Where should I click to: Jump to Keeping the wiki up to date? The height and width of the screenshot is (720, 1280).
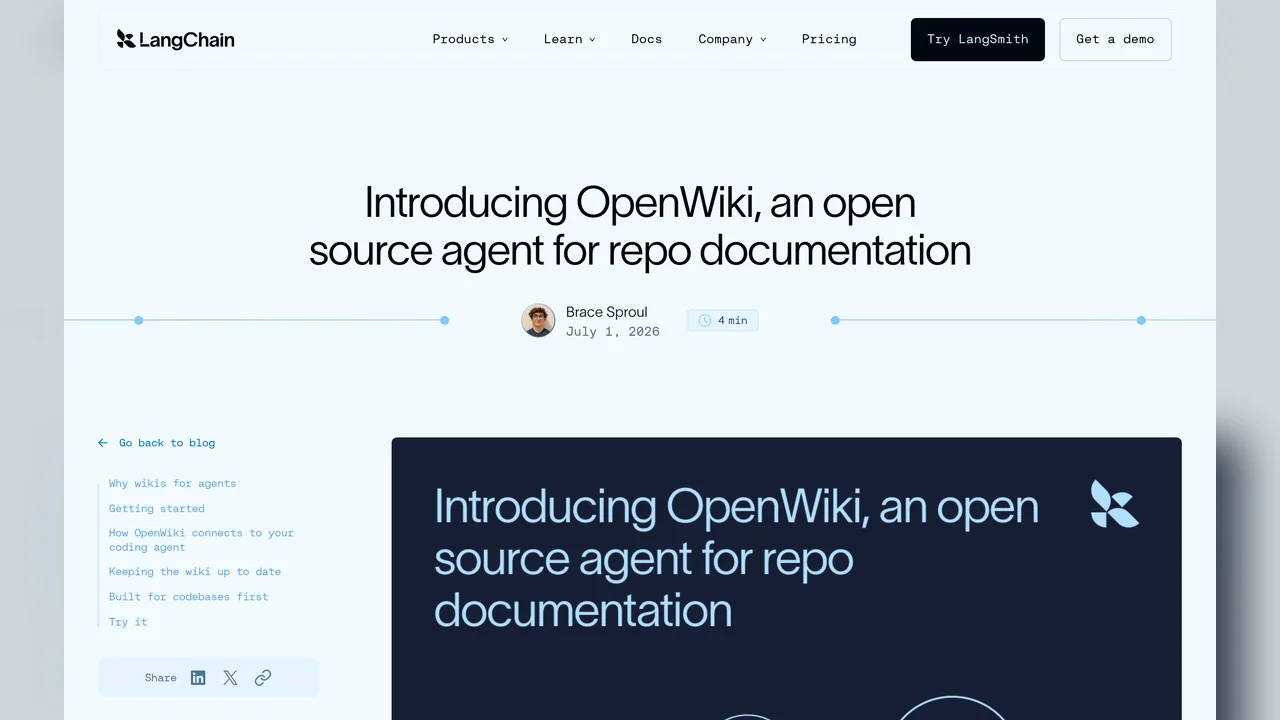click(x=195, y=572)
